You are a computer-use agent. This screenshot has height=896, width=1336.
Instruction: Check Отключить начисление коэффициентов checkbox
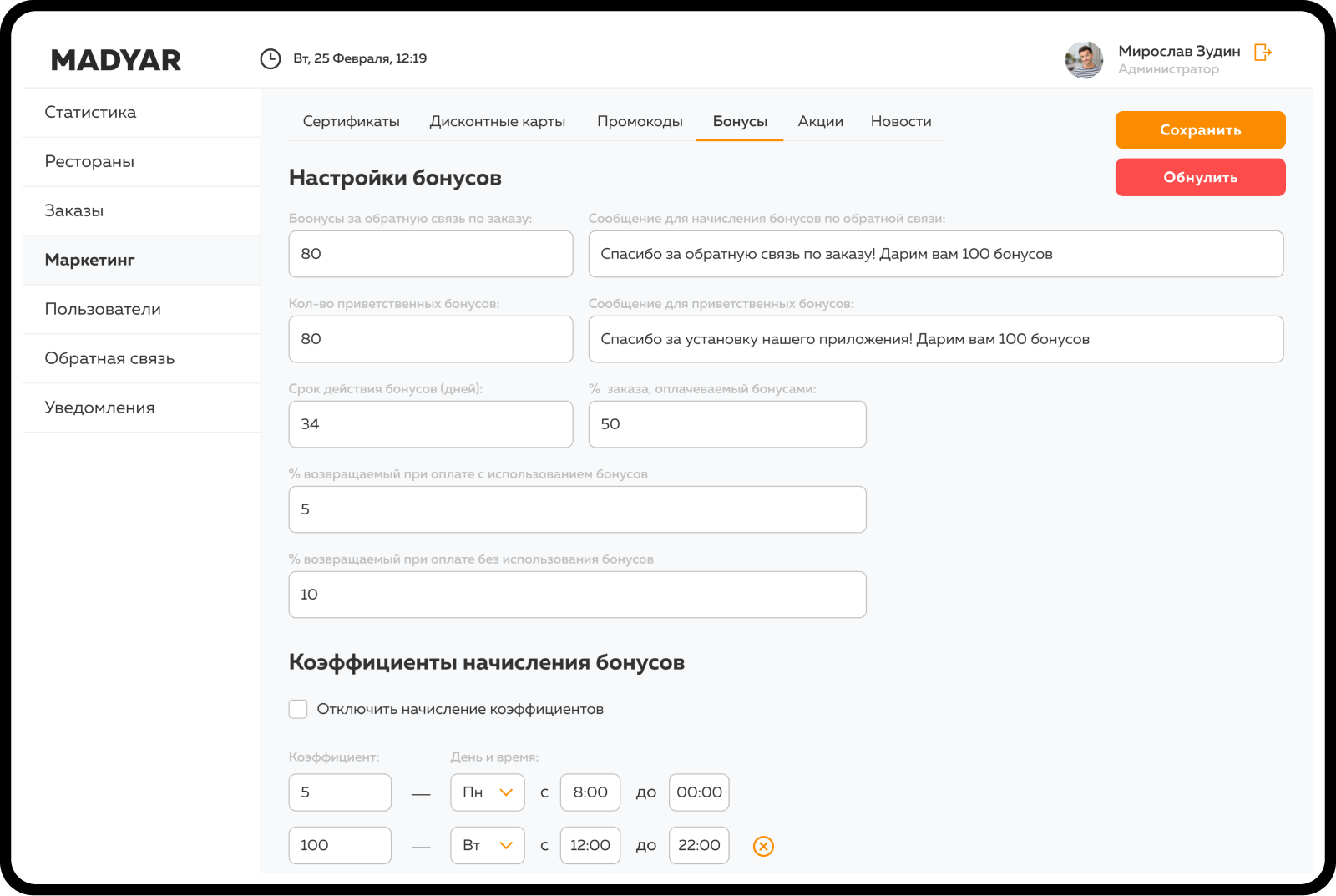point(298,709)
